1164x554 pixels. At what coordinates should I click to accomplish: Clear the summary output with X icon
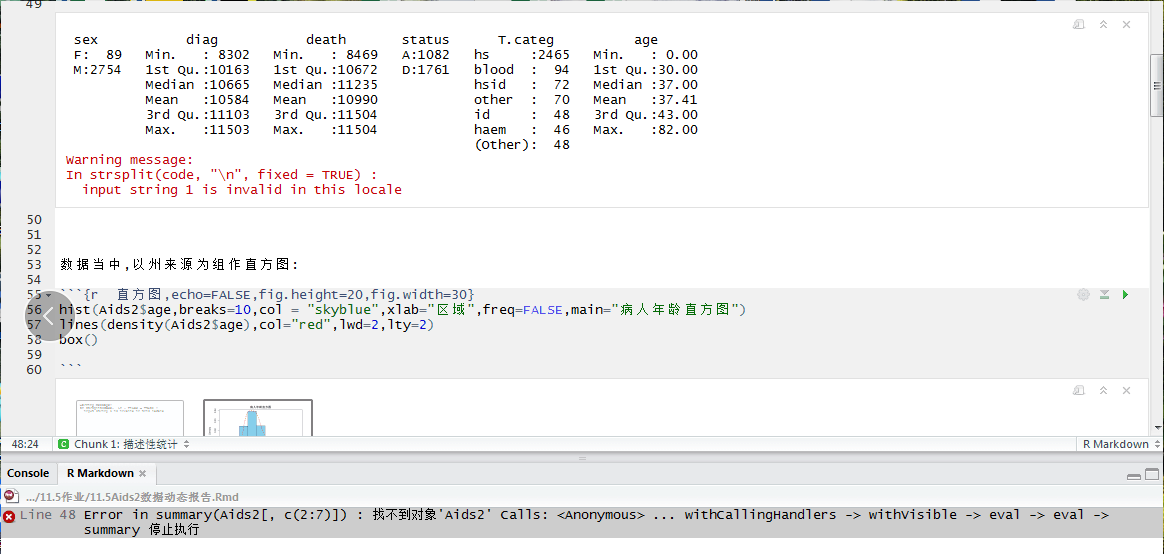(x=1126, y=25)
